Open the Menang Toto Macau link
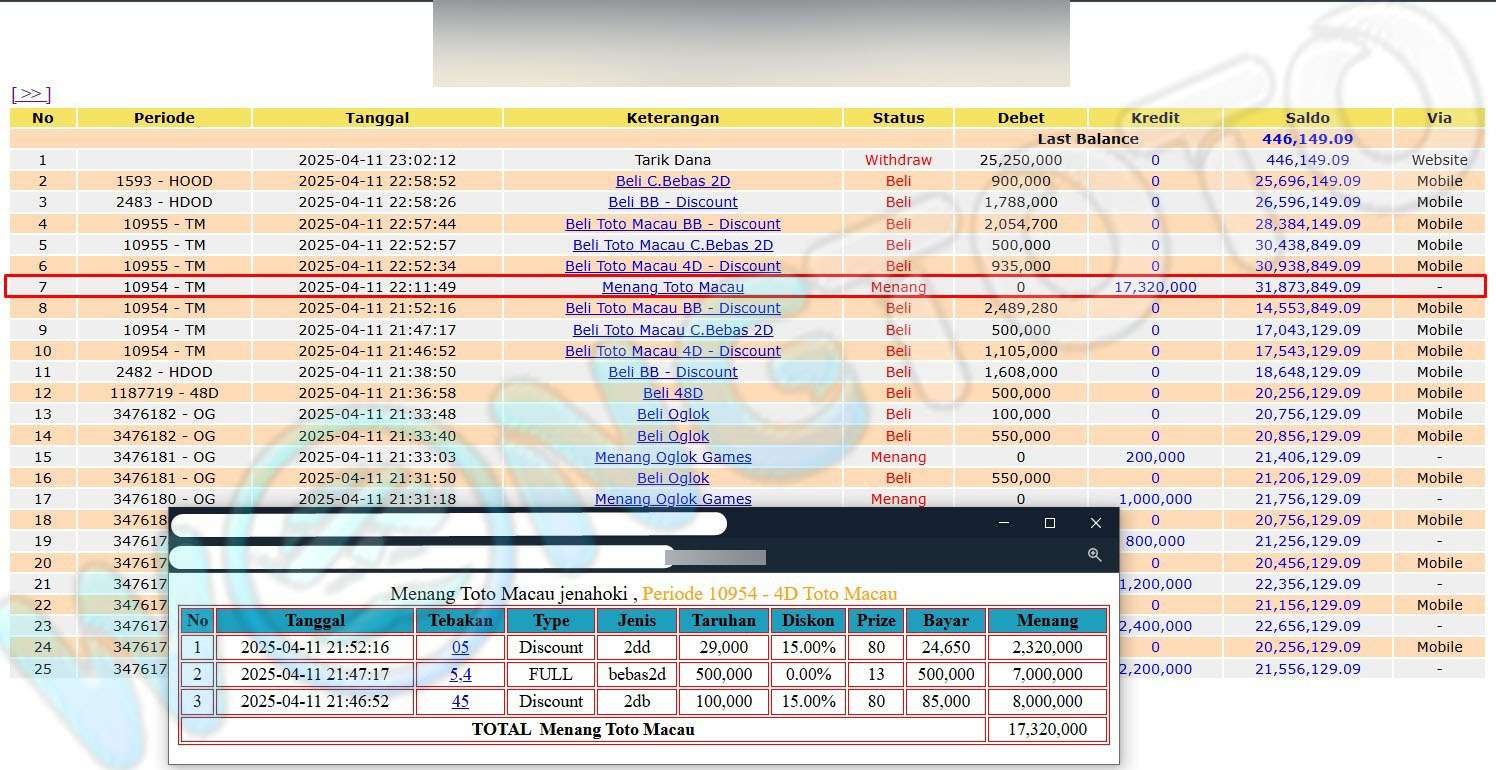 coord(673,287)
